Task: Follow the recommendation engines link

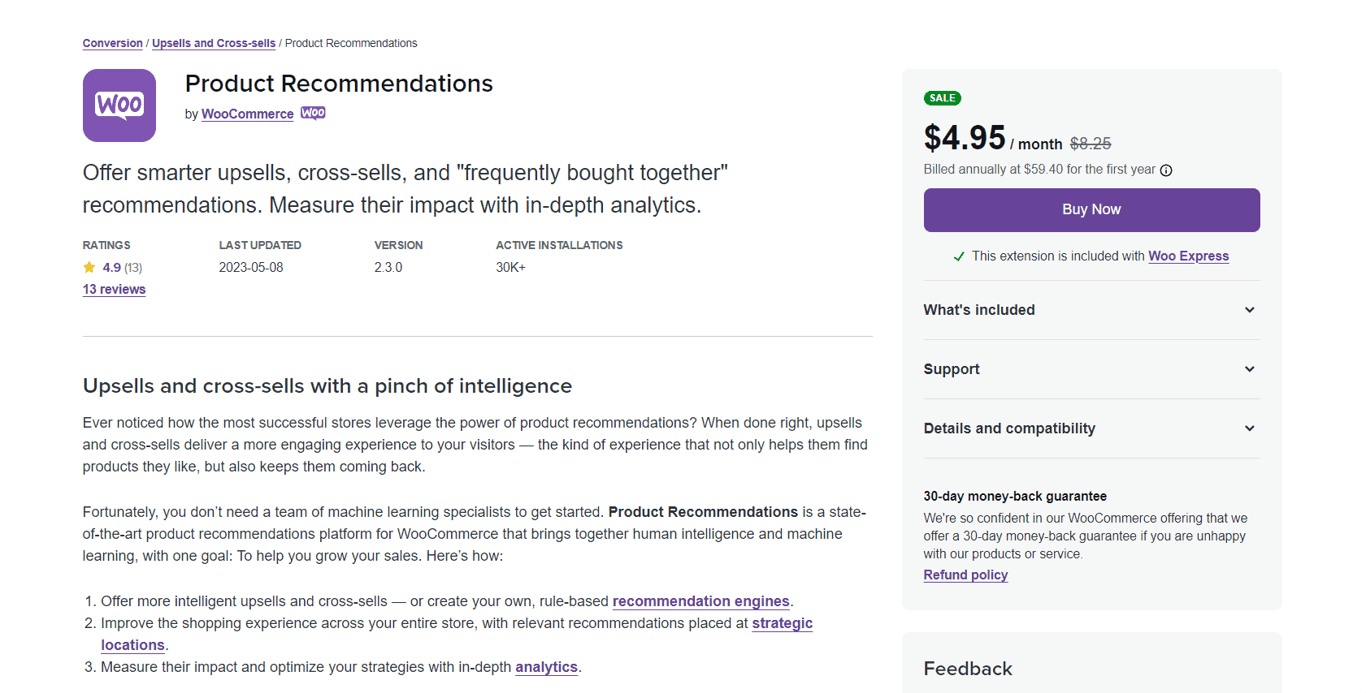Action: click(x=700, y=601)
